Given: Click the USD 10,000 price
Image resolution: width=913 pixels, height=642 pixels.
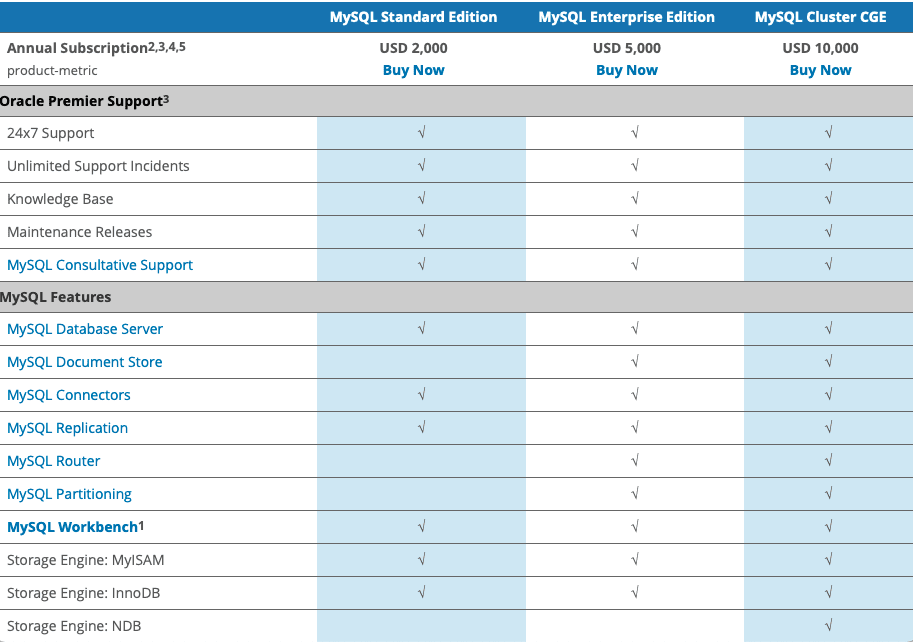Looking at the screenshot, I should 820,48.
